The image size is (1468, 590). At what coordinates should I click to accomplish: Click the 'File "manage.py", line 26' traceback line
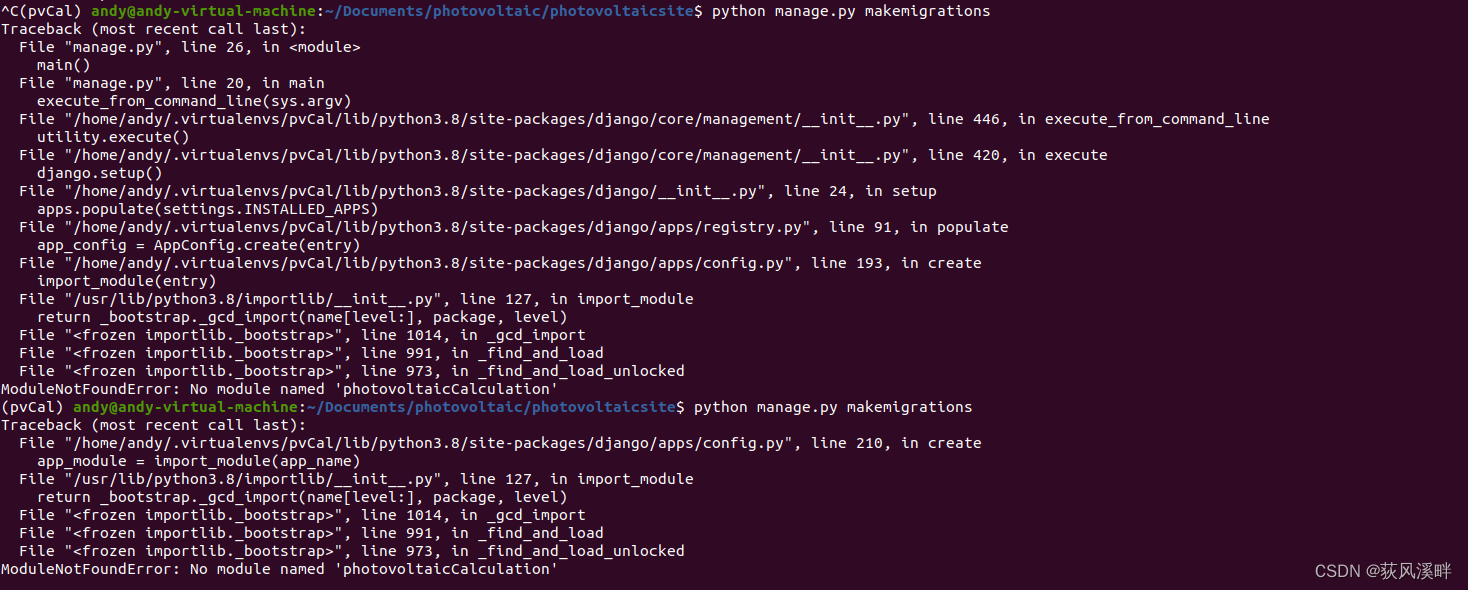coord(189,47)
